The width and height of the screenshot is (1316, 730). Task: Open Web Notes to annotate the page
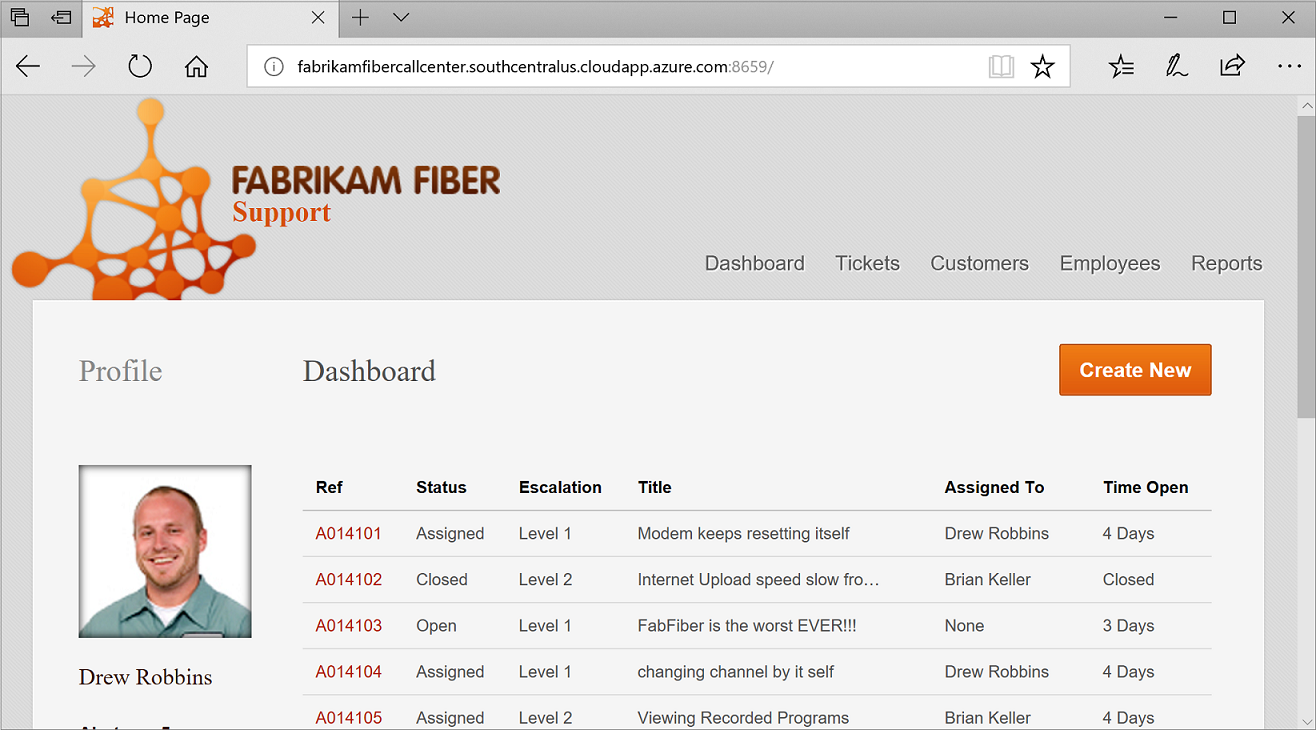click(1177, 66)
